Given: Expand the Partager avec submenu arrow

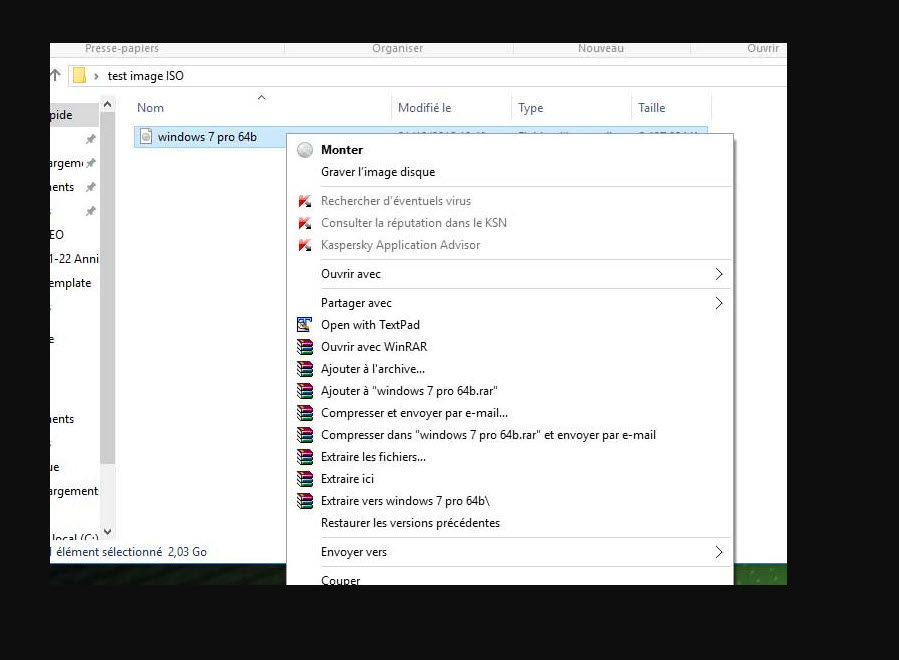Looking at the screenshot, I should 719,303.
